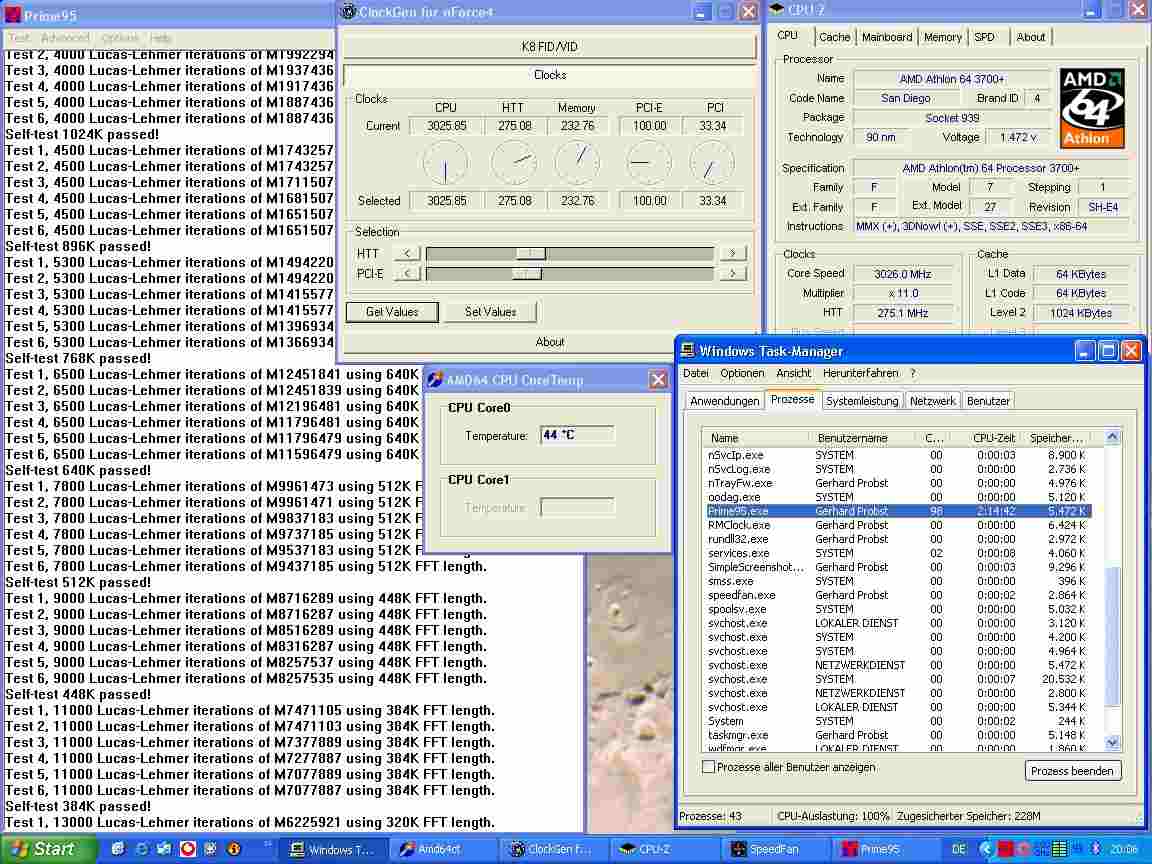Open the Optionen menu in Task-Manager
Image resolution: width=1152 pixels, height=864 pixels.
(x=742, y=373)
